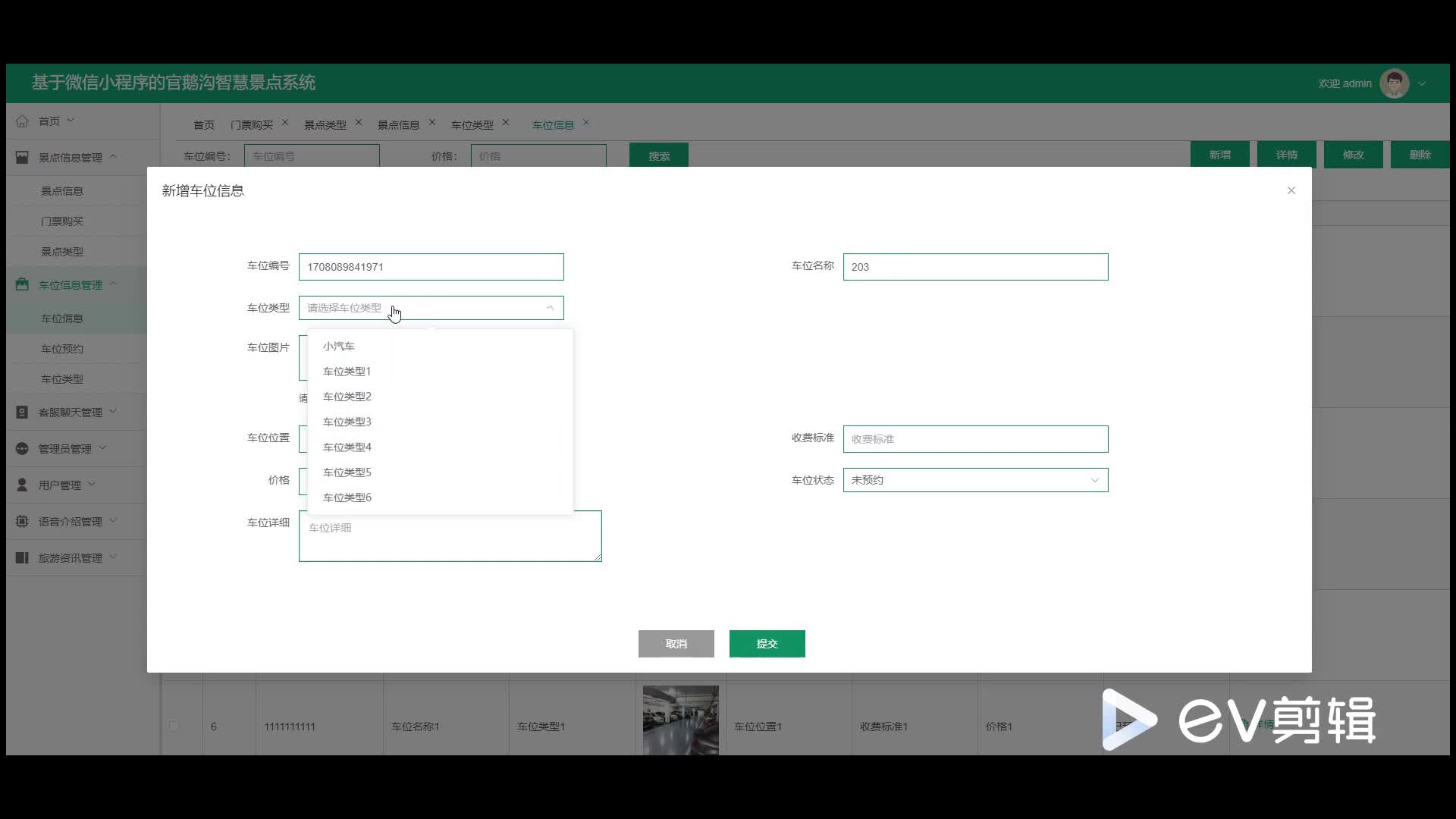Screen dimensions: 1456x819
Task: Choose 小汽车 from the type list
Action: [339, 347]
